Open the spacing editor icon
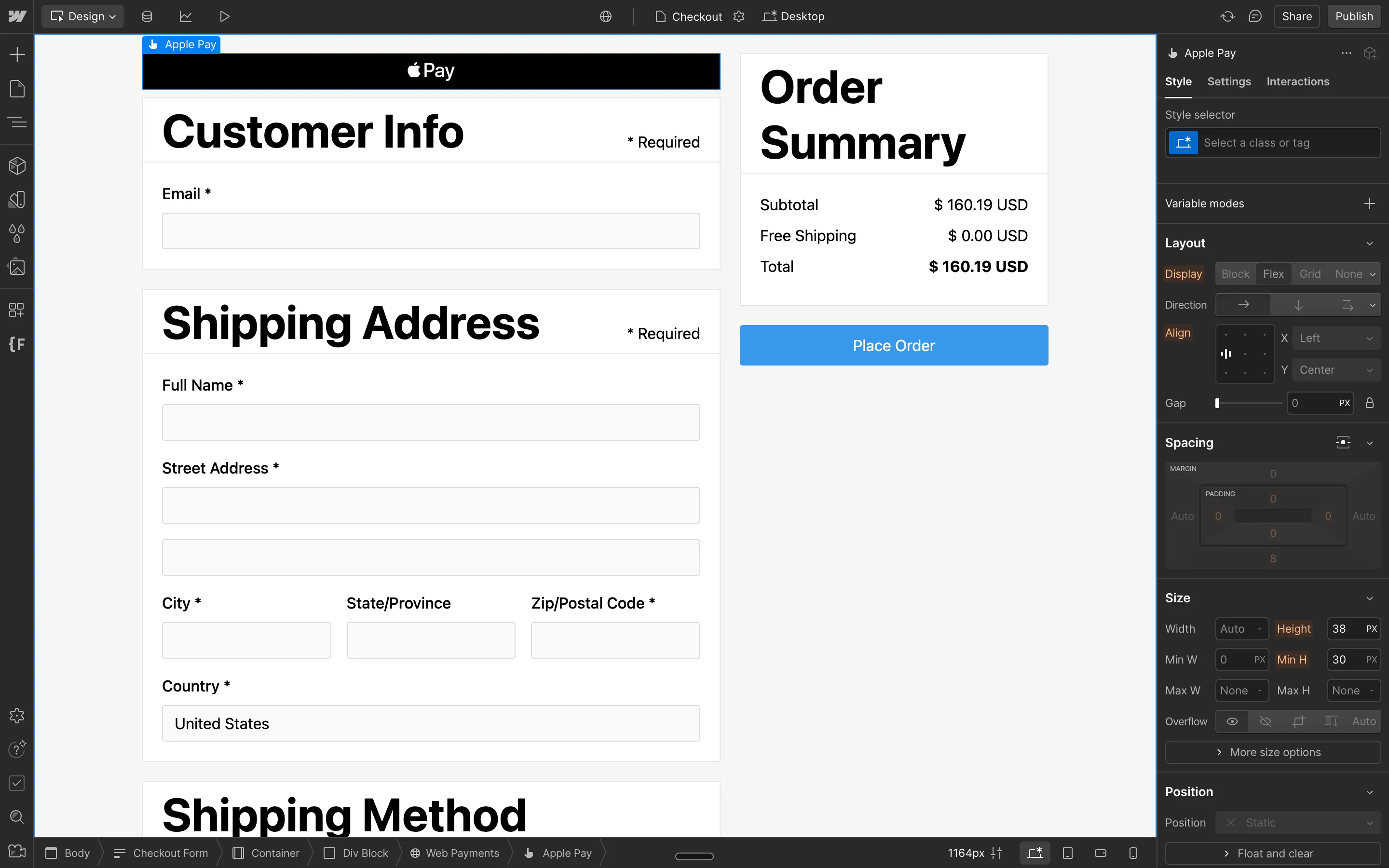The height and width of the screenshot is (868, 1389). coord(1343,442)
